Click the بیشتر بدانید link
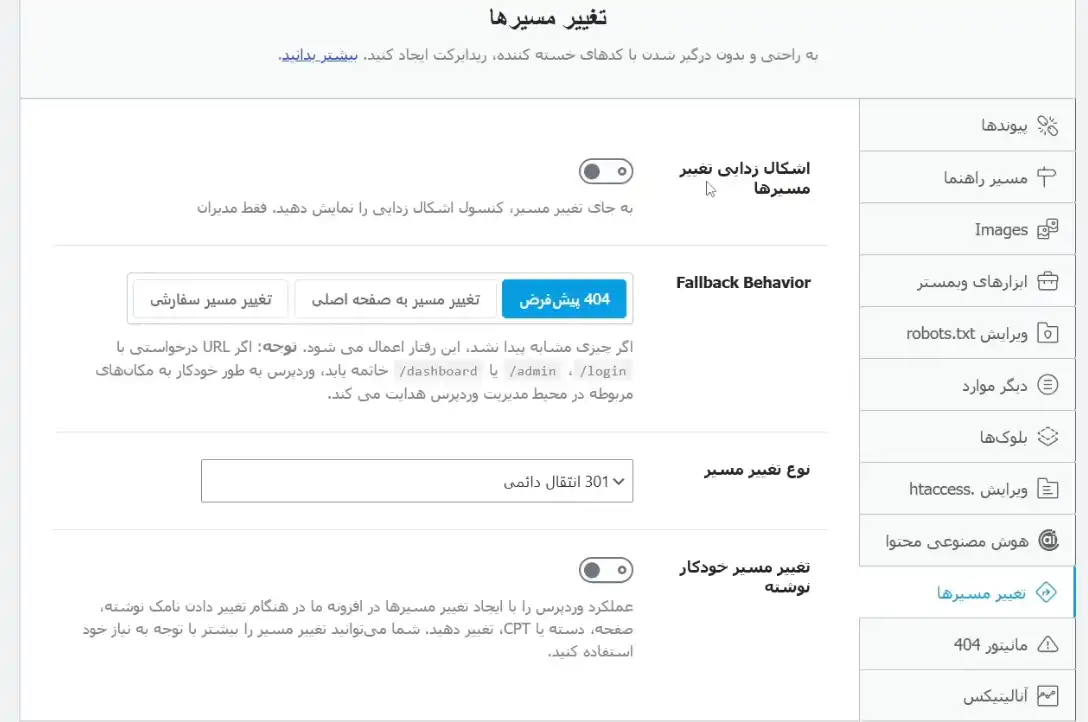Viewport: 1088px width, 722px height. coord(319,55)
